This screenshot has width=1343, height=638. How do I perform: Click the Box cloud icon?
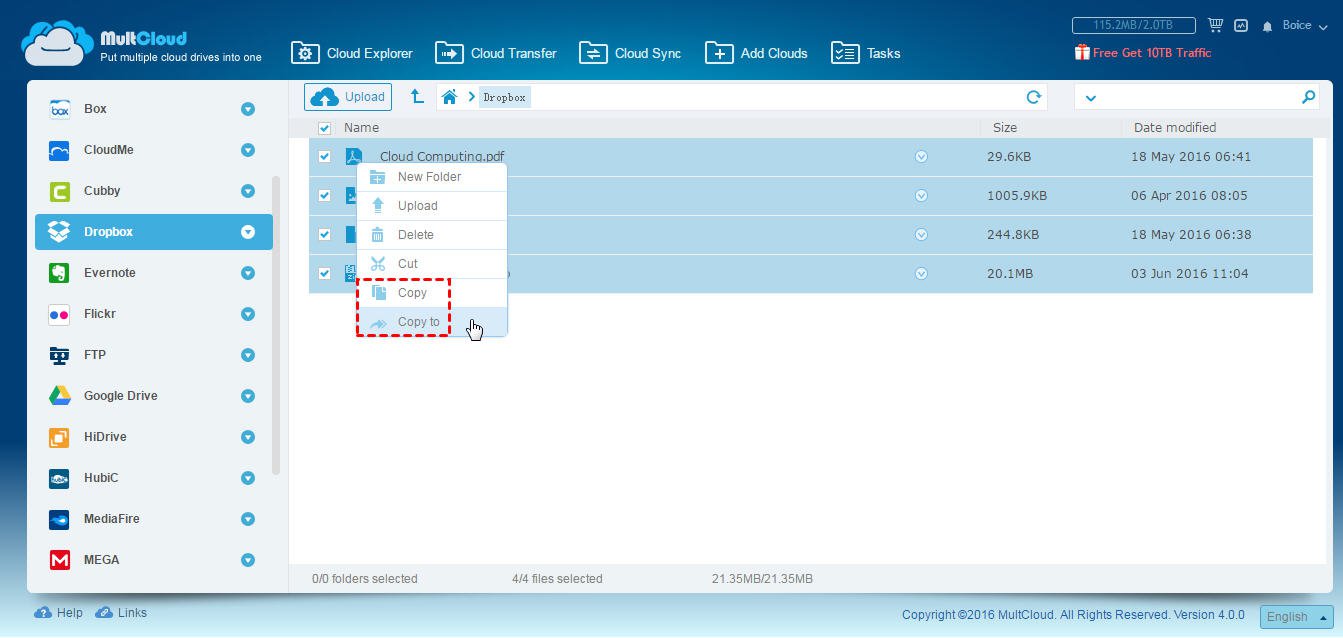point(59,109)
